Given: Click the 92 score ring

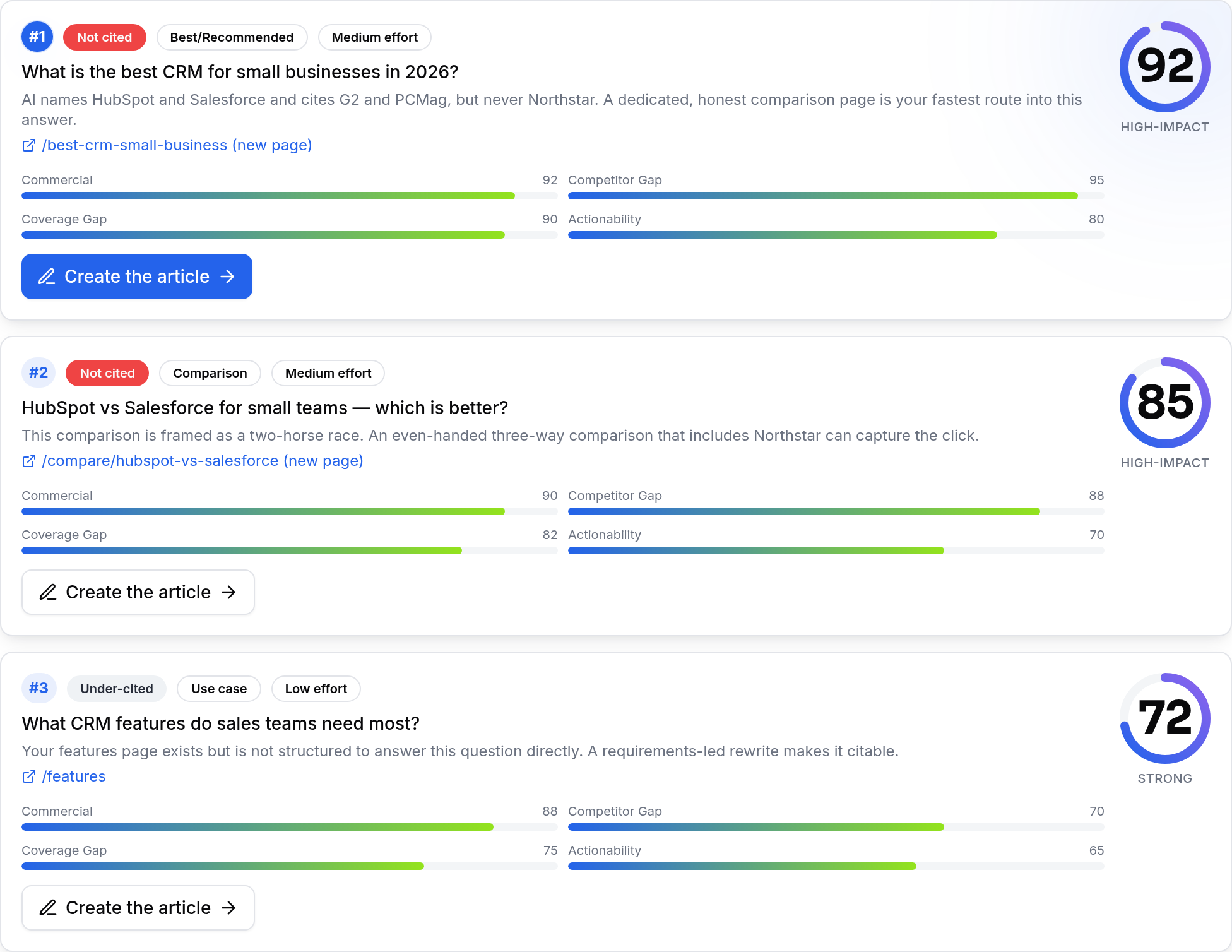Looking at the screenshot, I should point(1165,67).
